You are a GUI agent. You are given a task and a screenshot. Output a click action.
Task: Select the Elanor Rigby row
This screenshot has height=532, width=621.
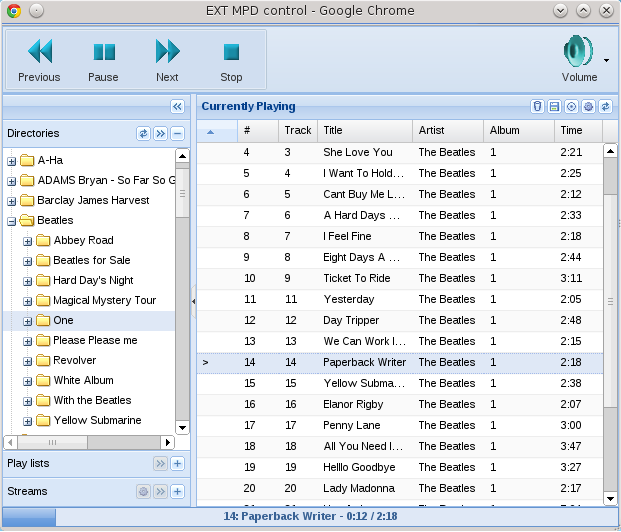pos(400,404)
